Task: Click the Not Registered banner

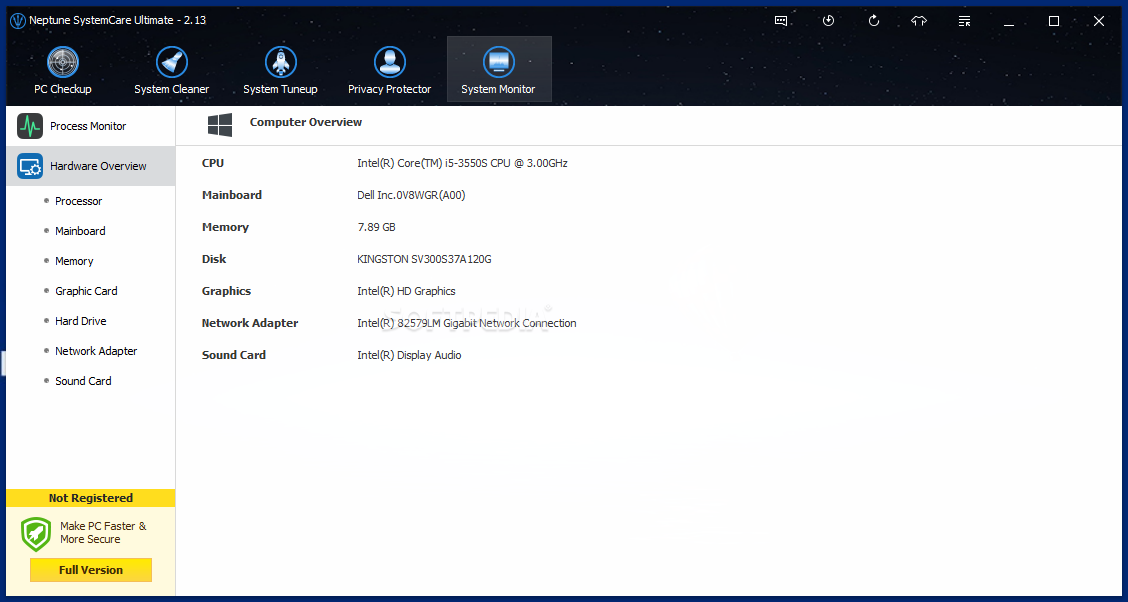Action: coord(91,498)
